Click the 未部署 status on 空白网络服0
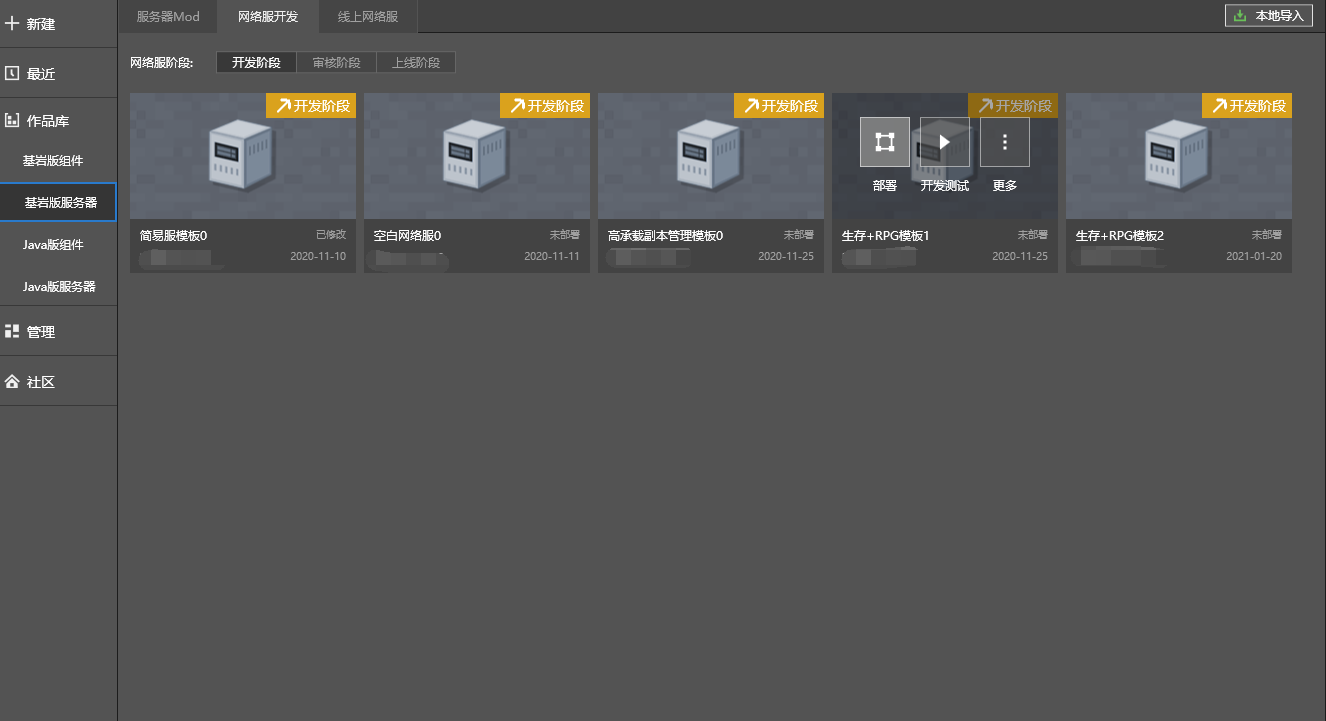 (x=565, y=235)
